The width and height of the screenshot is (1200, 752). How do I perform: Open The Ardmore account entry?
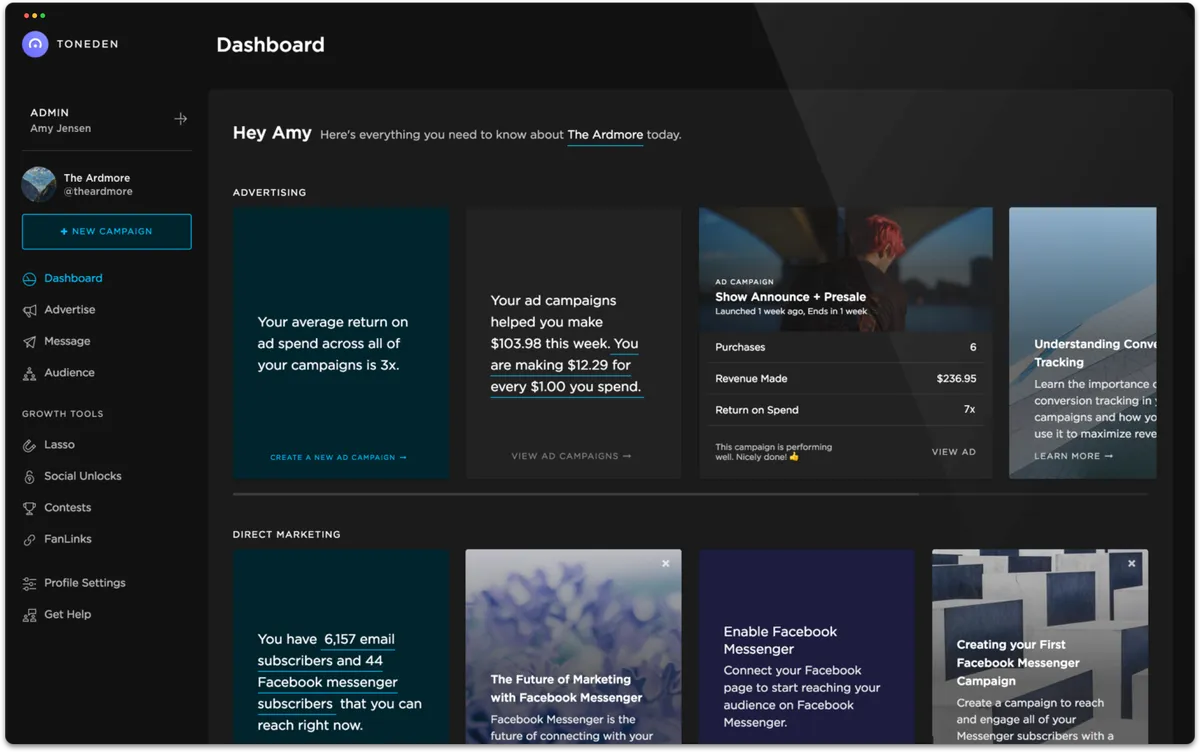click(x=95, y=184)
